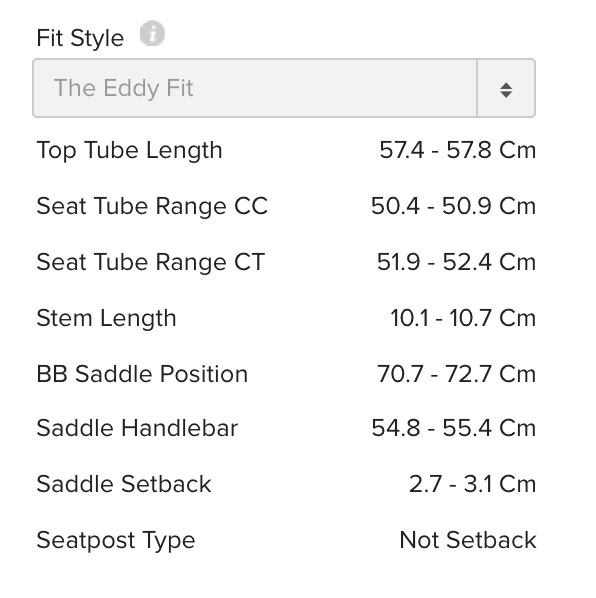The image size is (596, 598).
Task: Open the Fit Style dropdown arrows
Action: 506,90
